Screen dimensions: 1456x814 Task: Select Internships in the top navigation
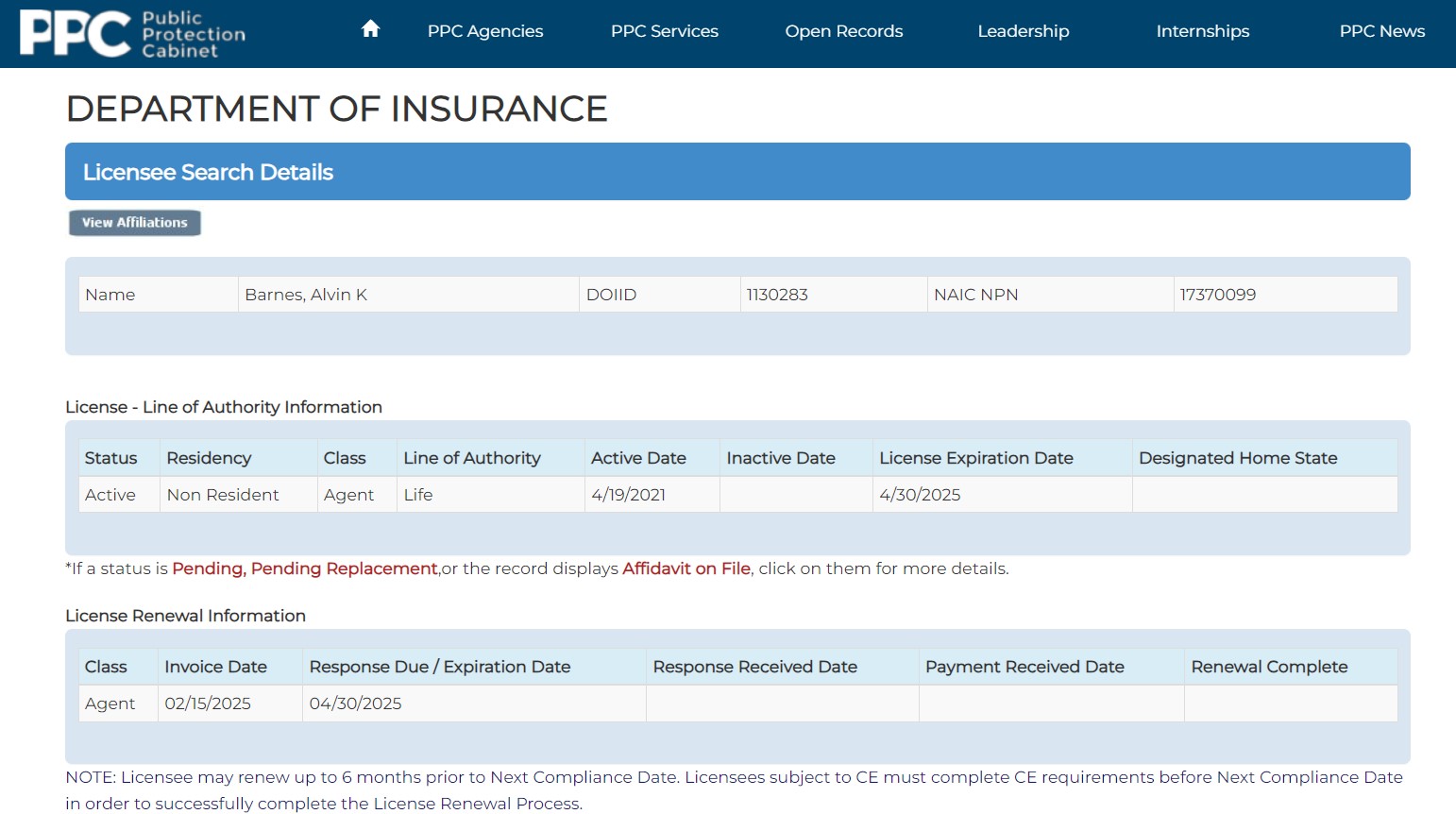point(1202,31)
